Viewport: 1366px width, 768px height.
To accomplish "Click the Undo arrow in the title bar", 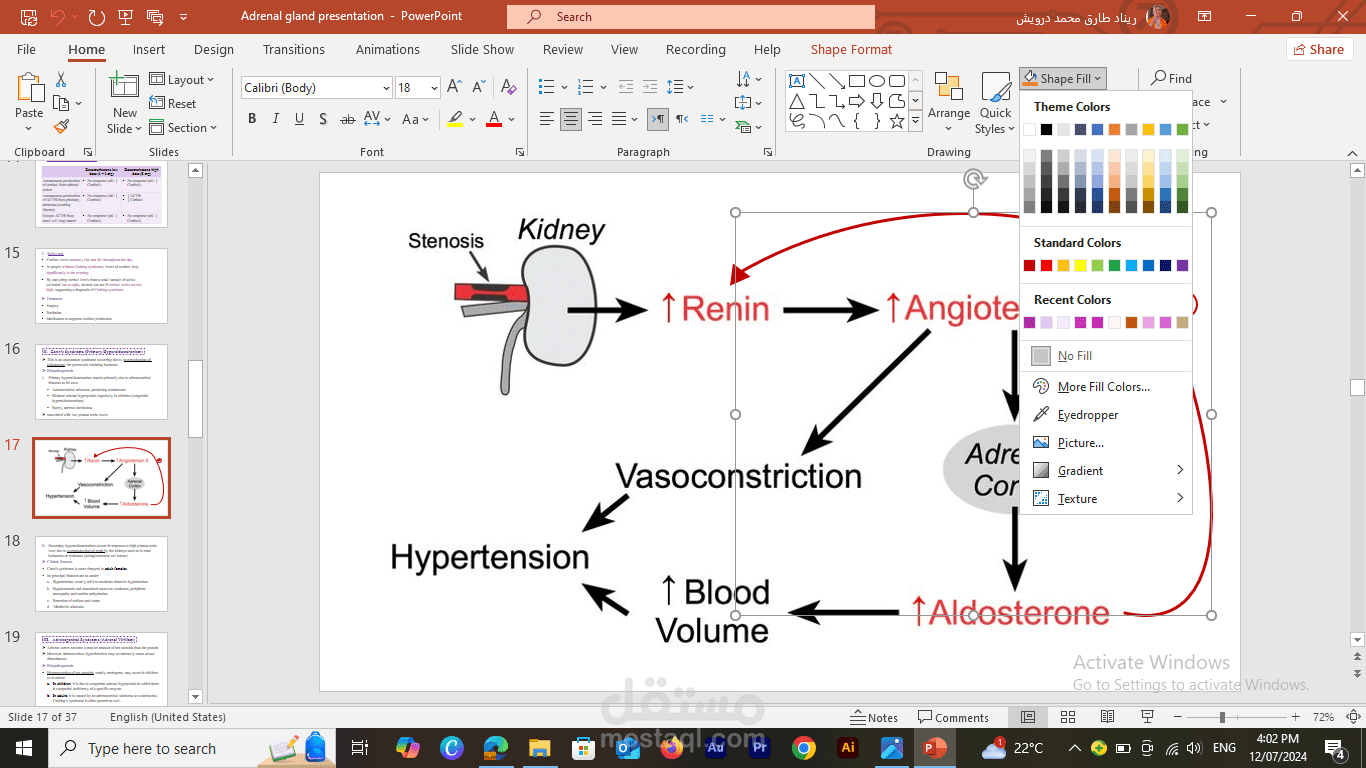I will 57,17.
